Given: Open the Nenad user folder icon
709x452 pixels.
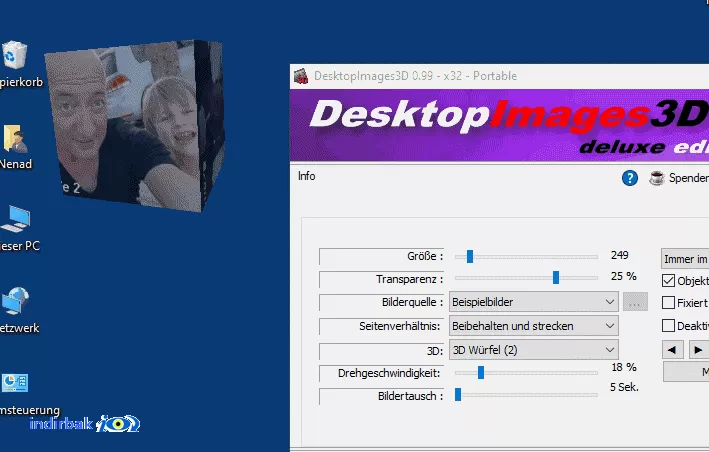Looking at the screenshot, I should [15, 139].
